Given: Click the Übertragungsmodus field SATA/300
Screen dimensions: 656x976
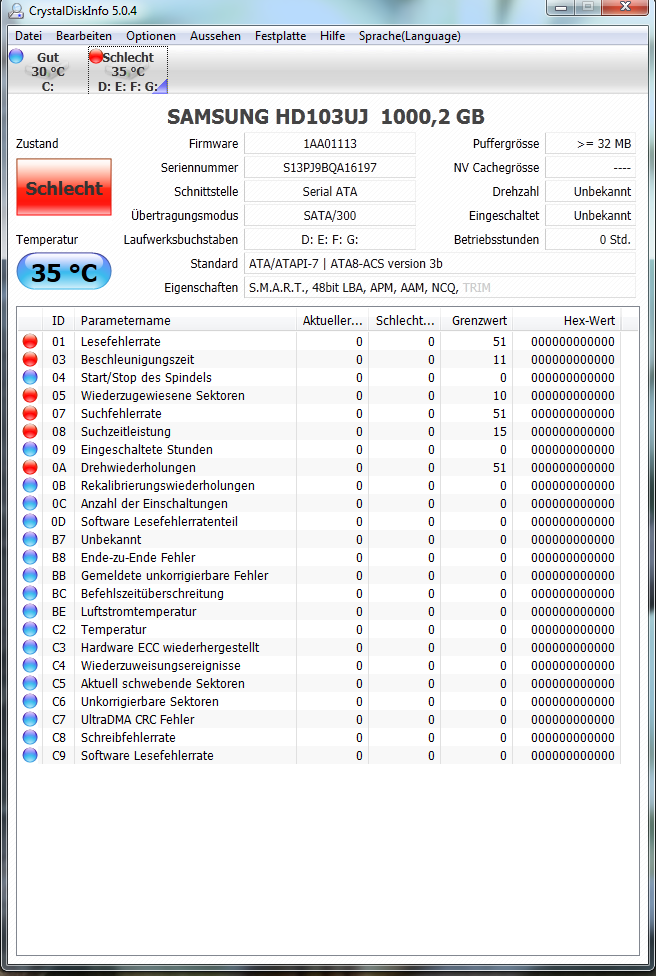Looking at the screenshot, I should tap(330, 215).
